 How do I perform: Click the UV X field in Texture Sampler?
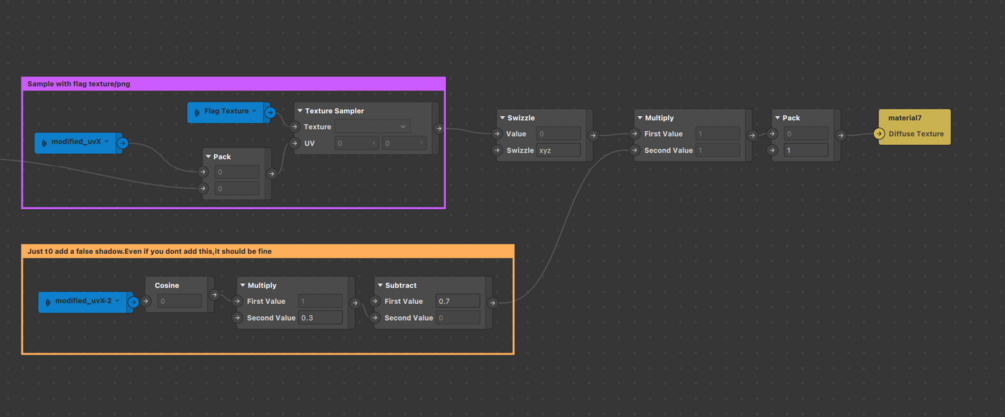357,143
